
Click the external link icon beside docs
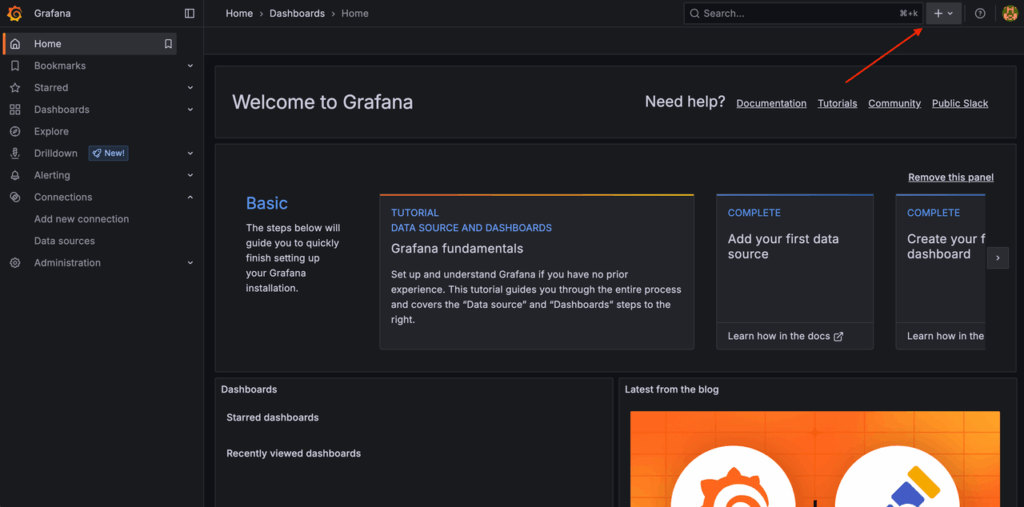[839, 336]
